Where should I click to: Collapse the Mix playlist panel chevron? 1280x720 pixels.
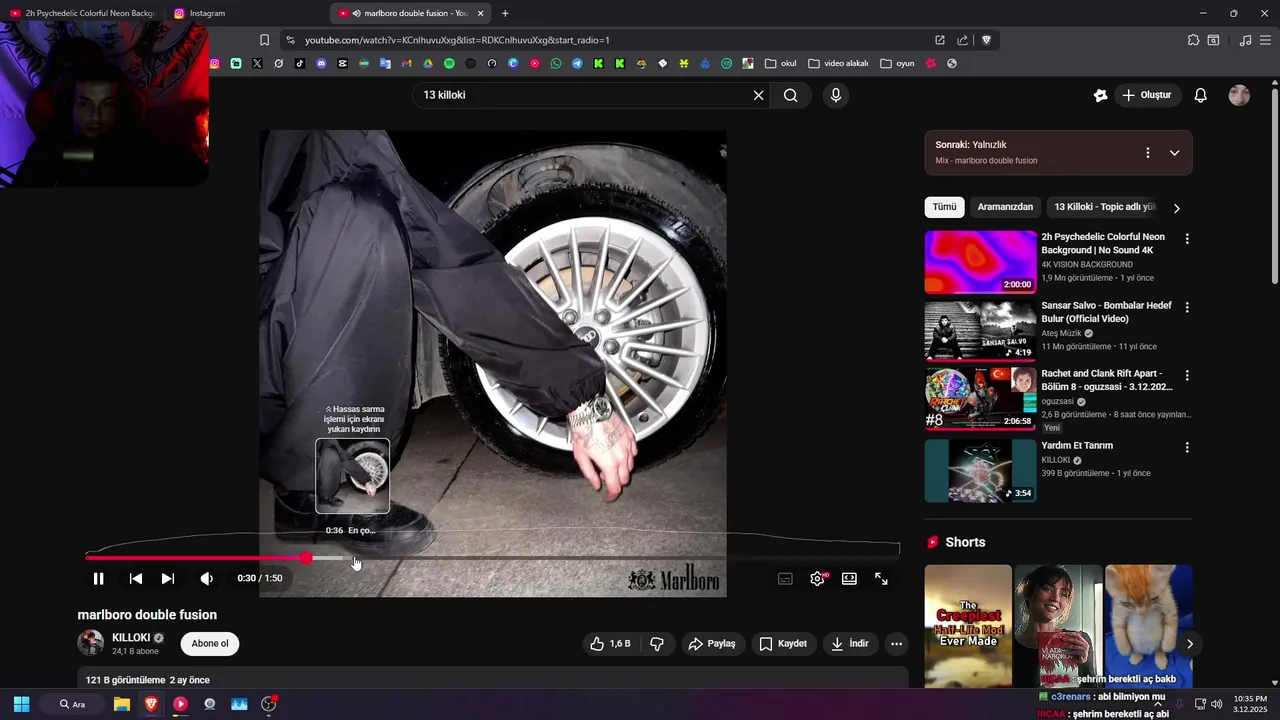(x=1174, y=153)
